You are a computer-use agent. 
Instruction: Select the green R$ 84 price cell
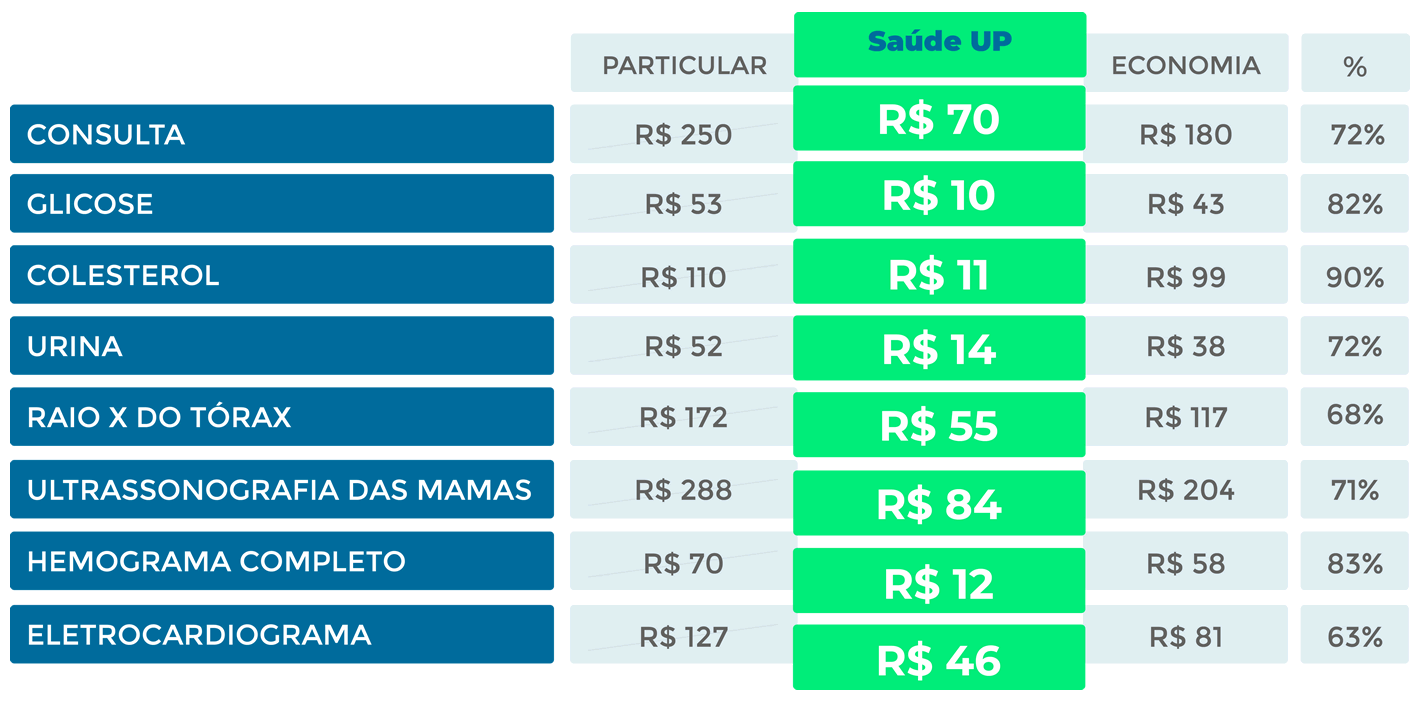tap(940, 503)
